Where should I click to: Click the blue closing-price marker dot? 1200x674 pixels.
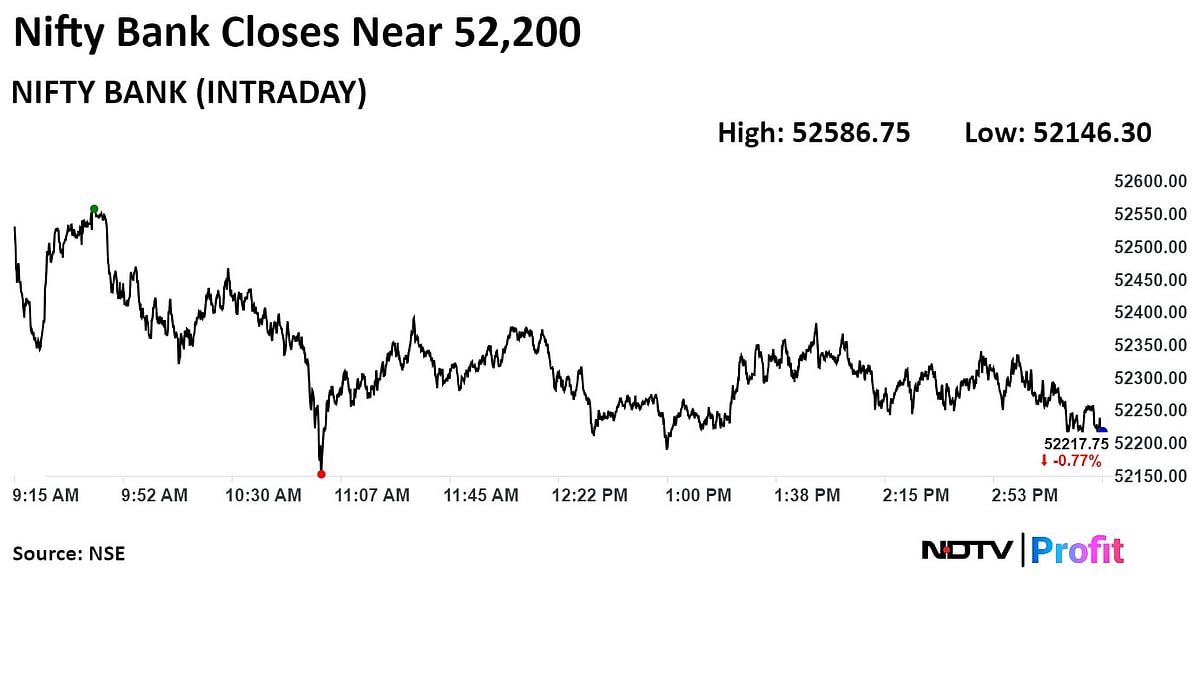click(1102, 431)
